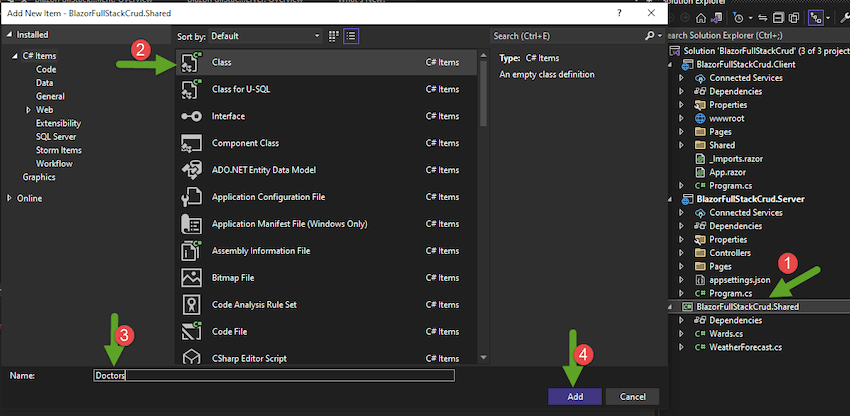Pick the Component Class template icon
Viewport: 850px width, 416px height.
[x=191, y=143]
